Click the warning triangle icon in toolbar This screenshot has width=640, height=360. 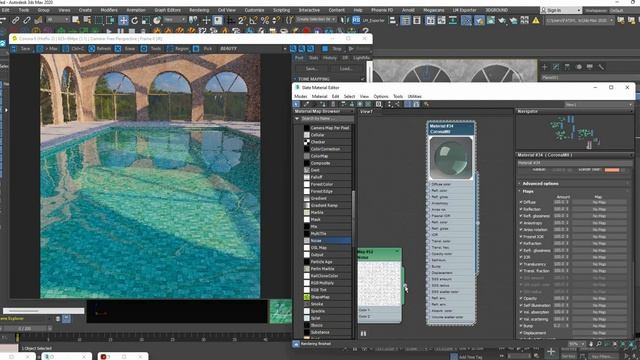536,20
